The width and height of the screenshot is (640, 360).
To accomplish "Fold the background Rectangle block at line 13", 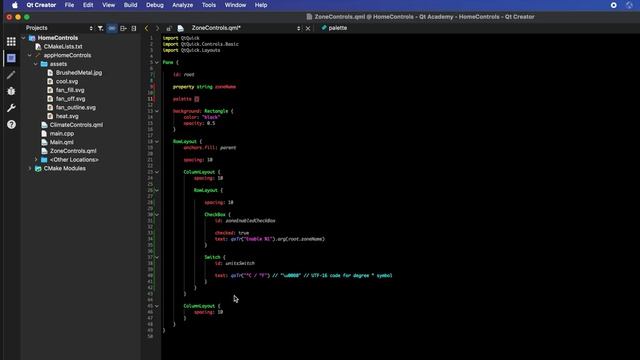I will (x=157, y=111).
